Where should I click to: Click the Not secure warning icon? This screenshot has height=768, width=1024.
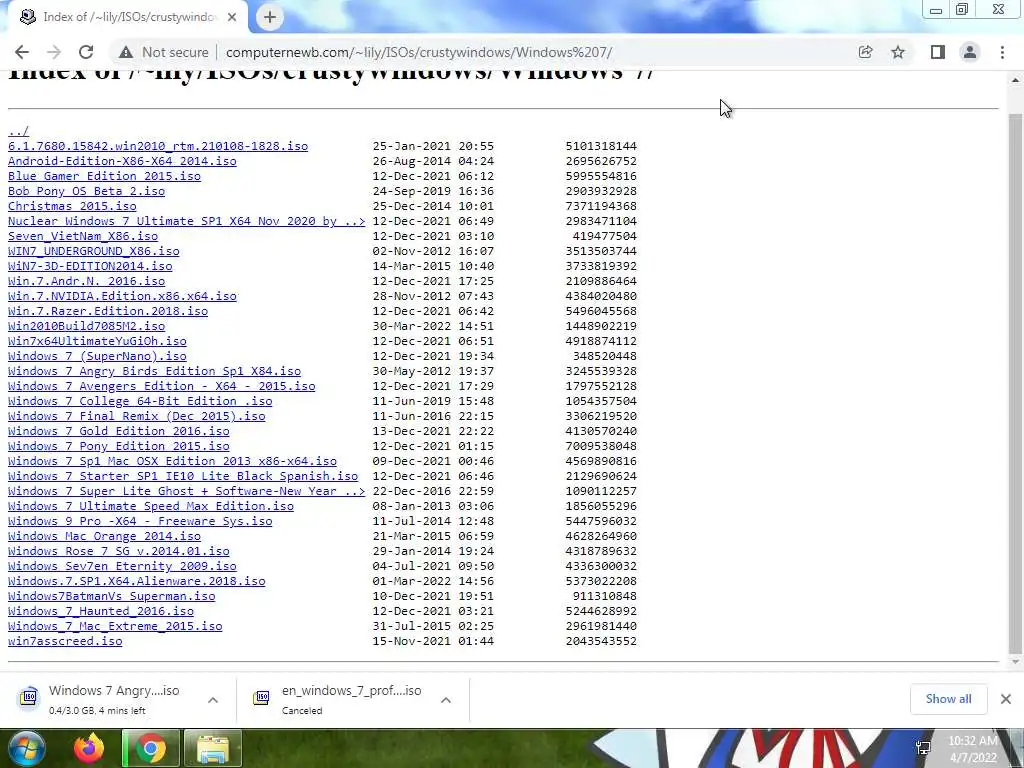point(126,52)
